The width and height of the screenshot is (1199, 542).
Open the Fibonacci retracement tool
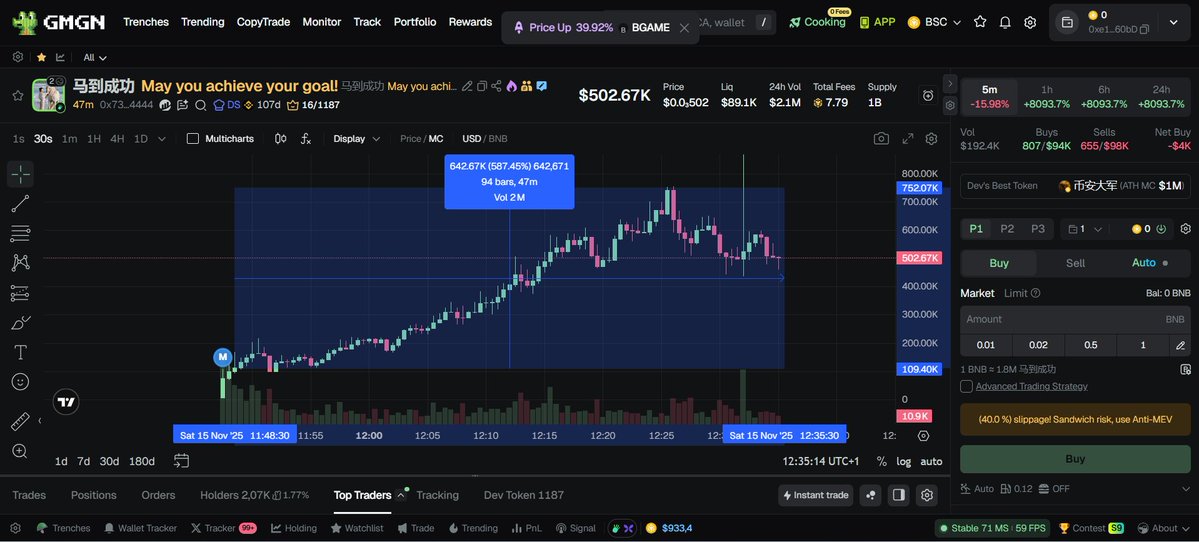(x=21, y=233)
